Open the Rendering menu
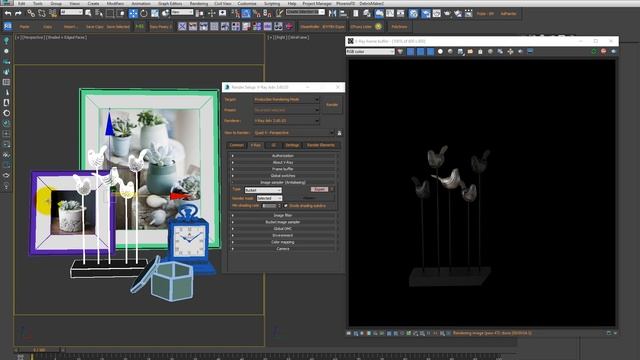The image size is (640, 360). tap(199, 3)
